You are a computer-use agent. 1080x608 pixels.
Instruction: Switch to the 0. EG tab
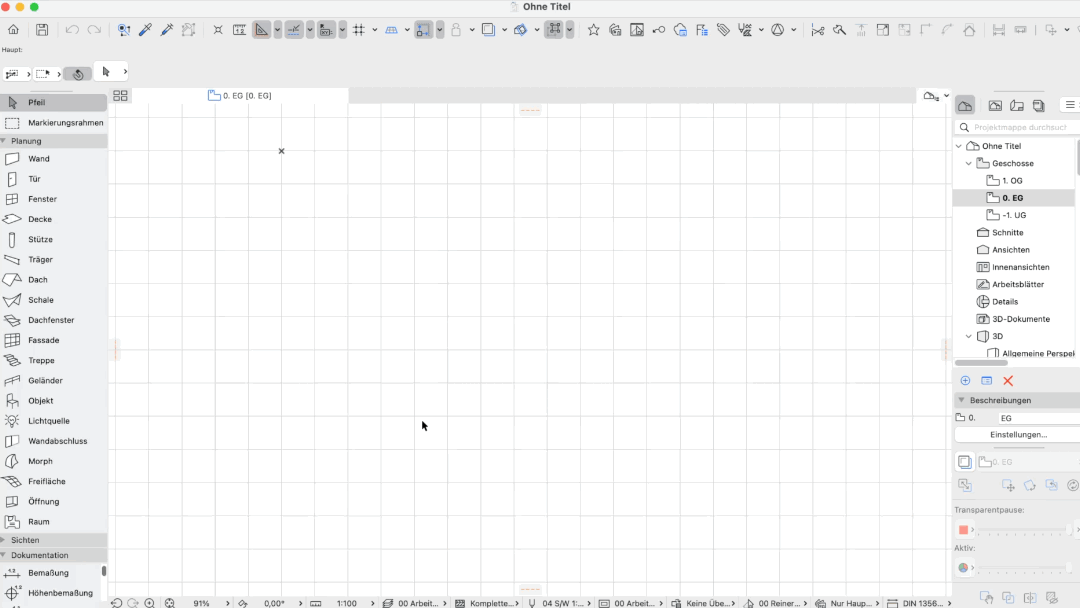(240, 96)
